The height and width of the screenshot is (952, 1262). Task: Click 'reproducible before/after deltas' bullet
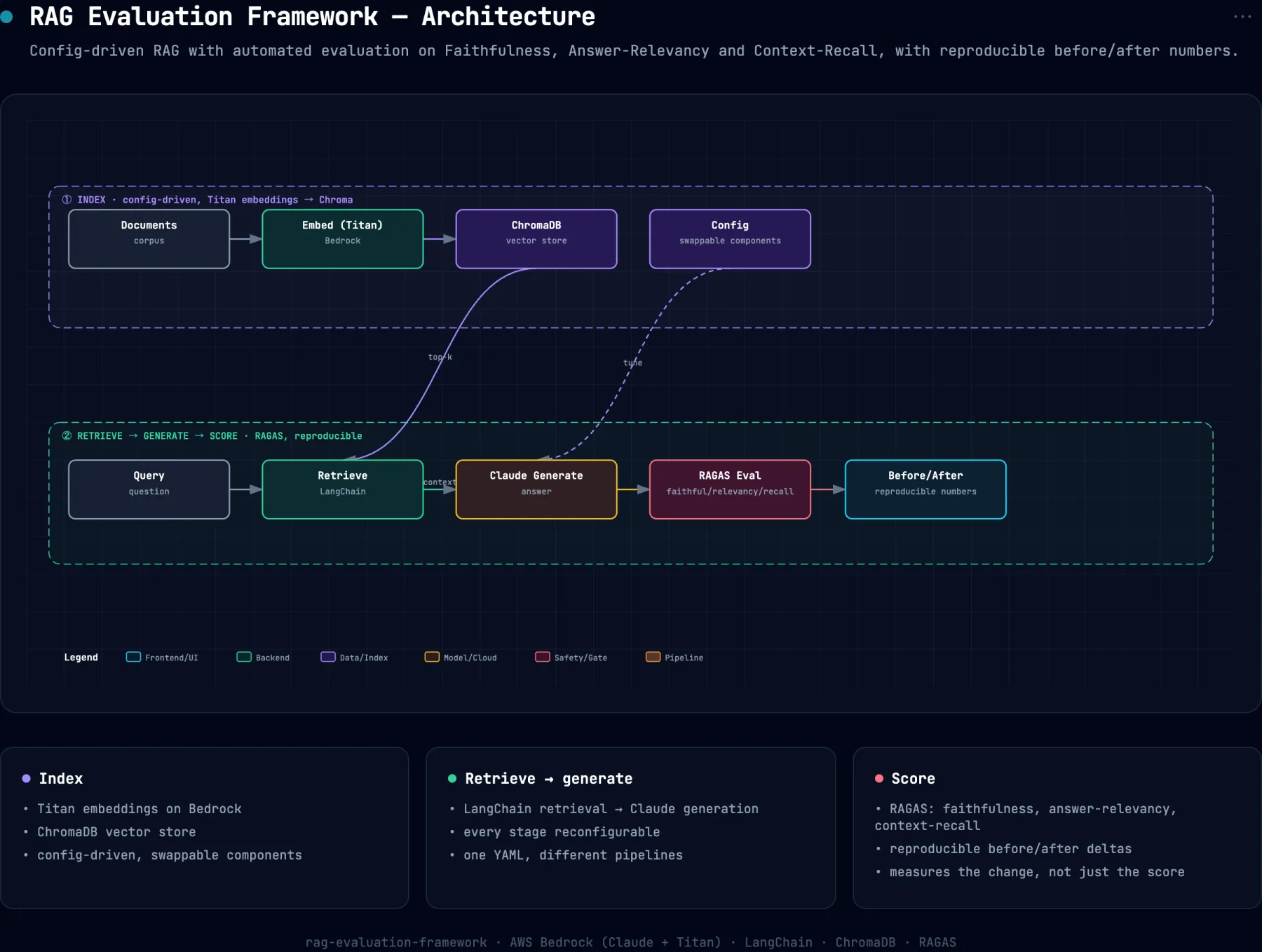pos(1010,848)
